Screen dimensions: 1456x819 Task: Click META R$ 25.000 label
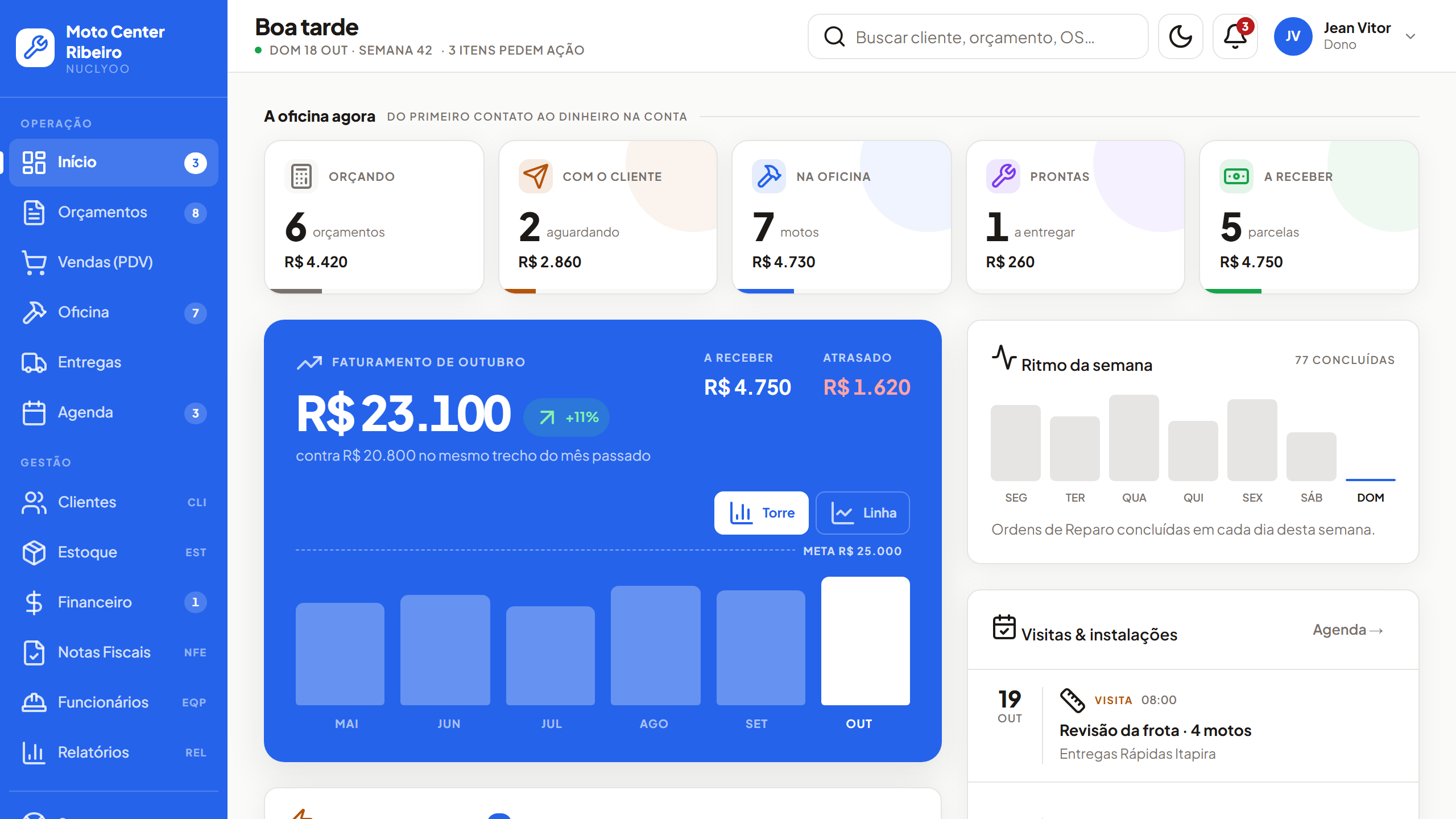[852, 551]
